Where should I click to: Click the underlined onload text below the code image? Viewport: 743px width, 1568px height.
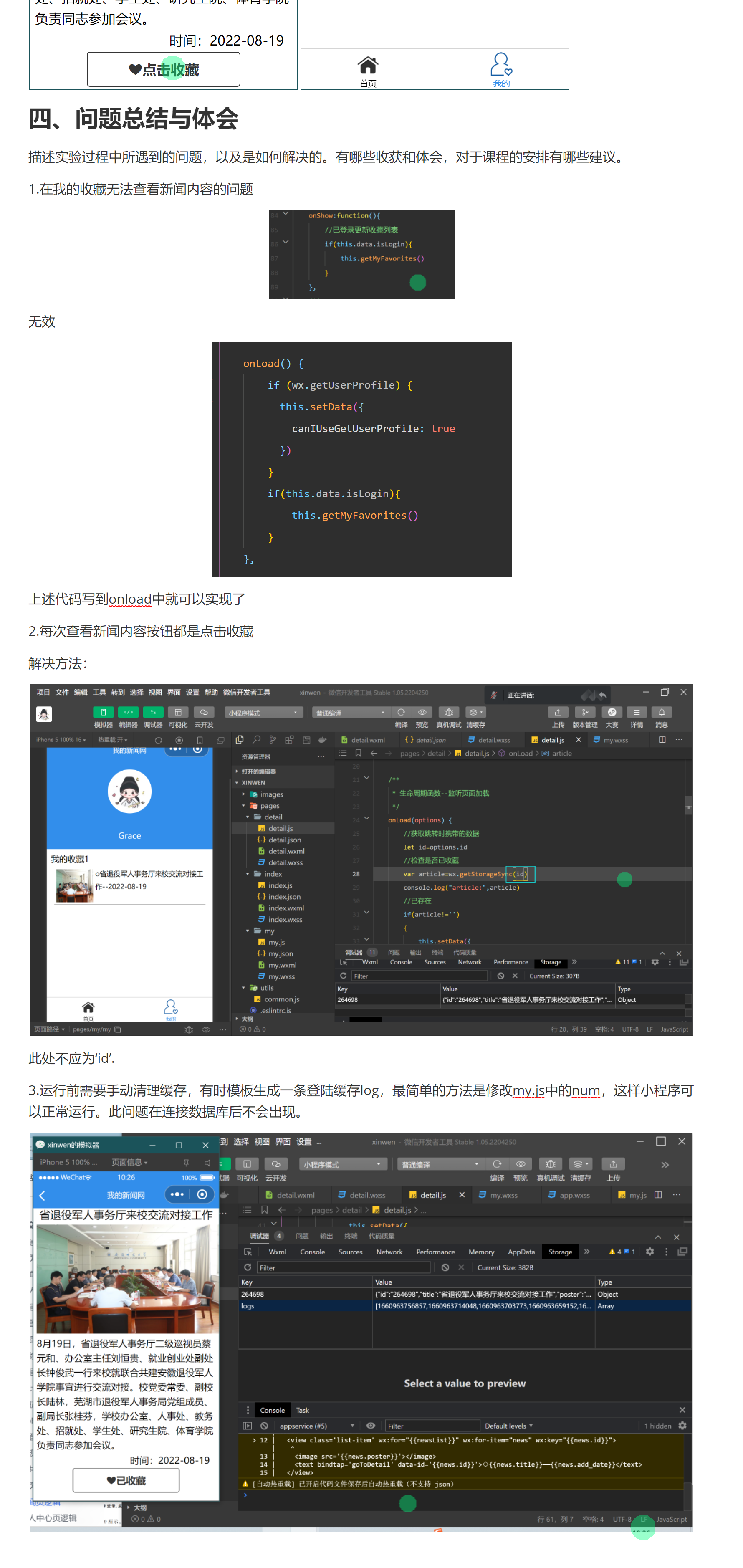130,599
